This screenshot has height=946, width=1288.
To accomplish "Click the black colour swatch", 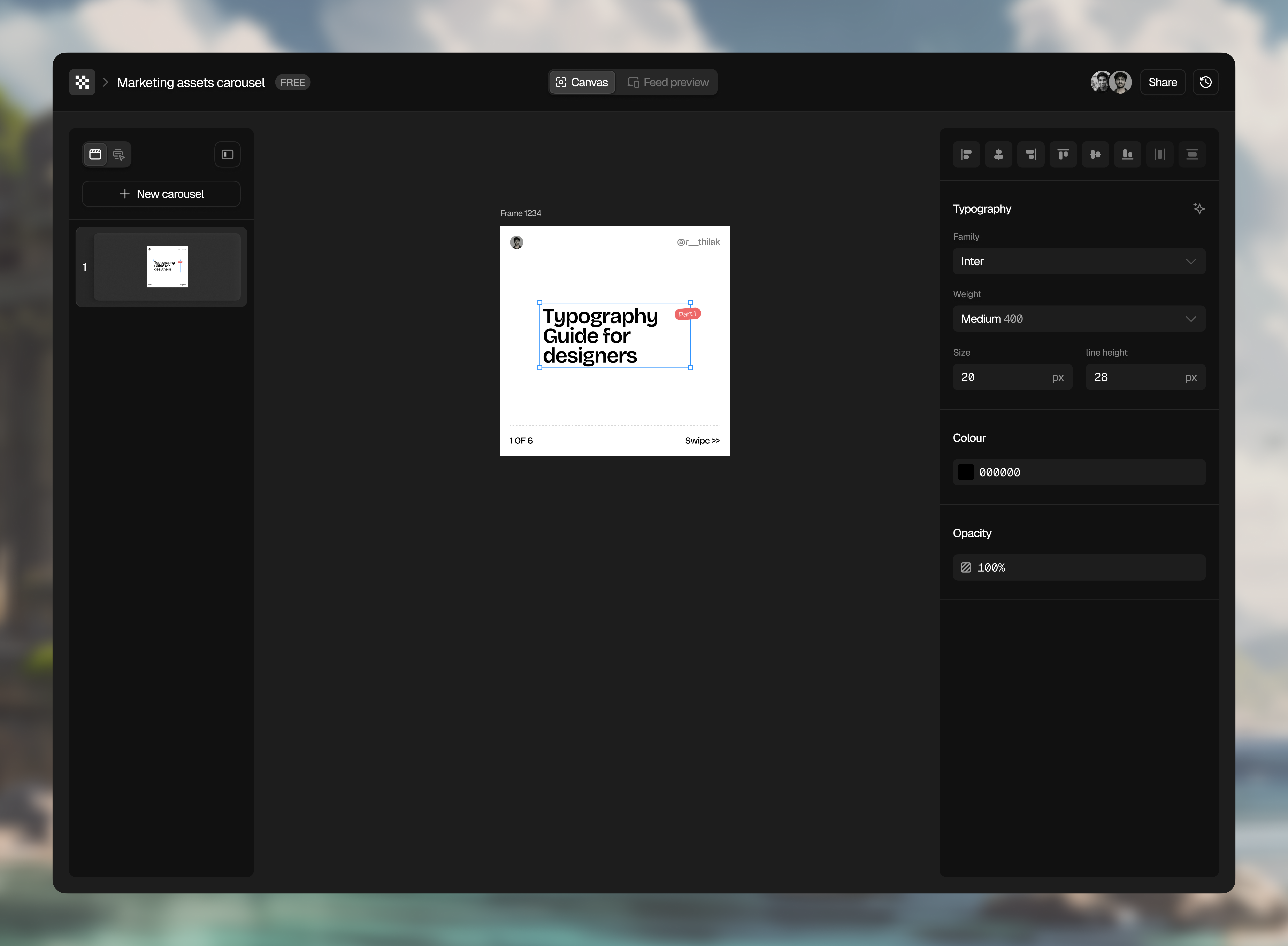I will [x=966, y=472].
